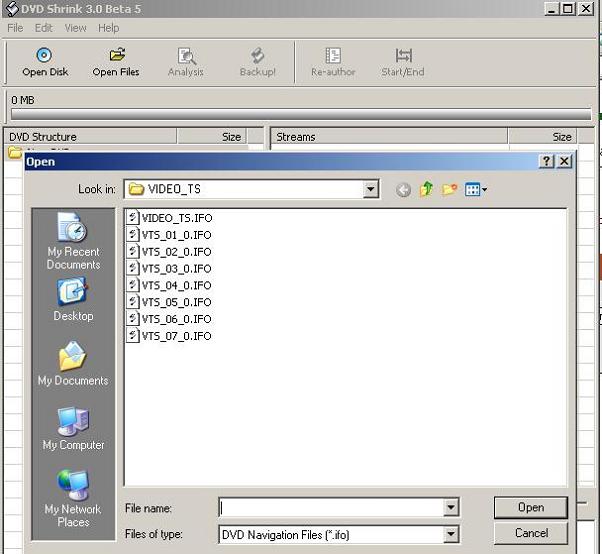Go to Desktop in places bar

click(73, 300)
